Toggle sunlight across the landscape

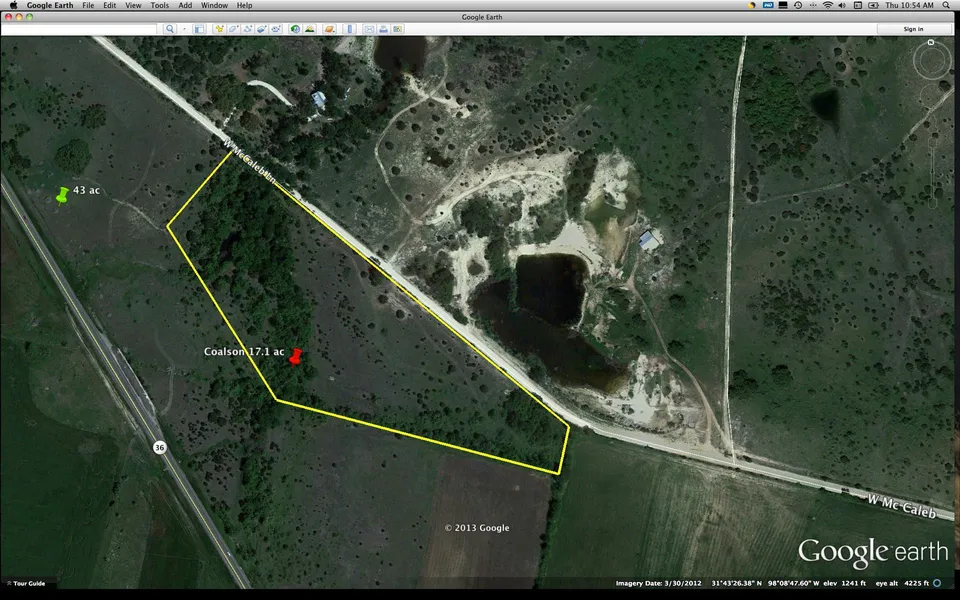tap(310, 29)
